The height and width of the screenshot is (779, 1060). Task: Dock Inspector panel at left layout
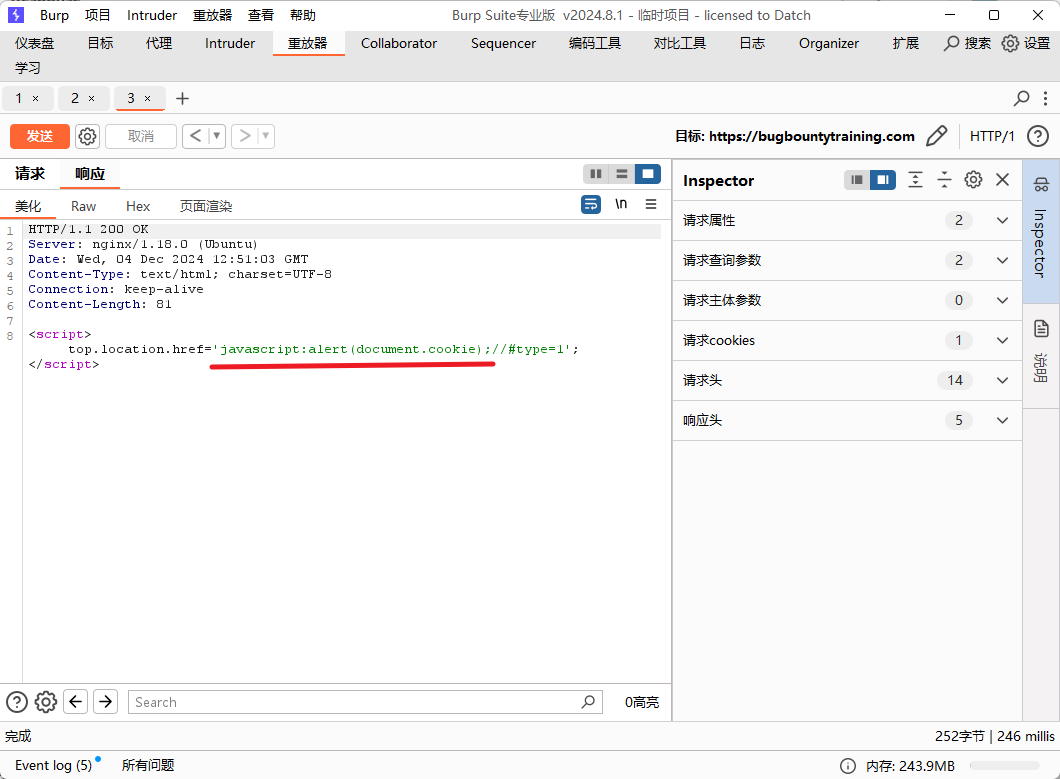pos(857,180)
